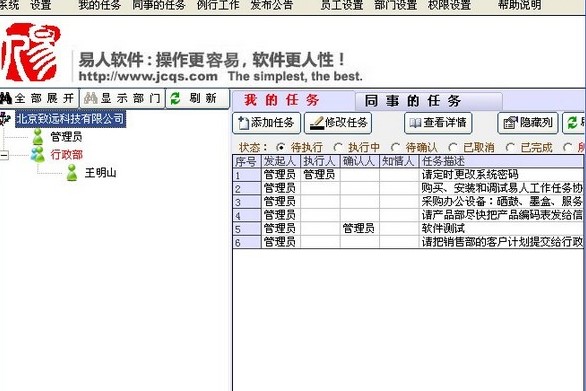Viewport: 586px width, 391px height.
Task: Click the pencil icon on 修改任务 button
Action: tap(317, 123)
